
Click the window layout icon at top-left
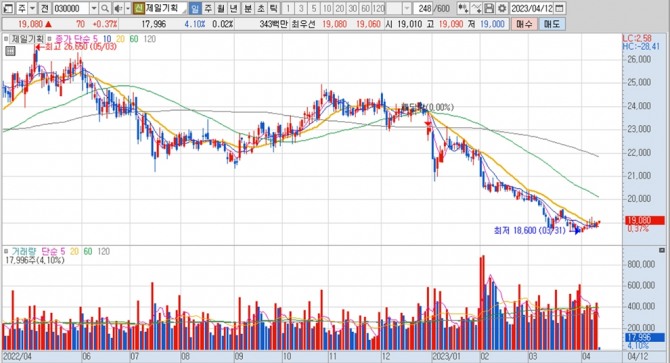tap(7, 8)
